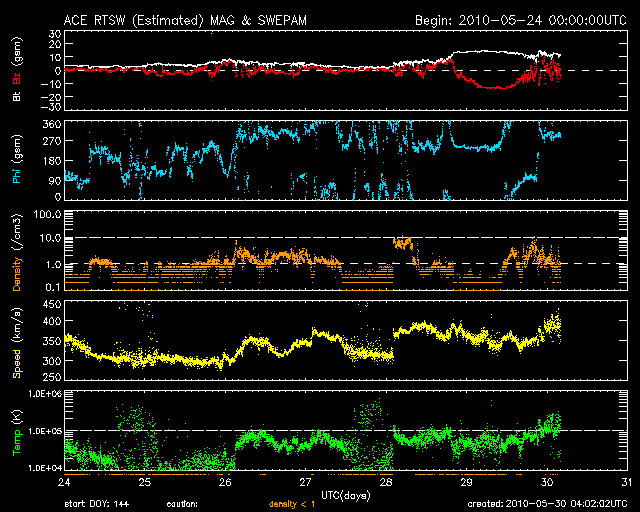Screen dimensions: 640x512
Task: Click the '10.0' tick on Density axis
Action: pyautogui.click(x=50, y=238)
